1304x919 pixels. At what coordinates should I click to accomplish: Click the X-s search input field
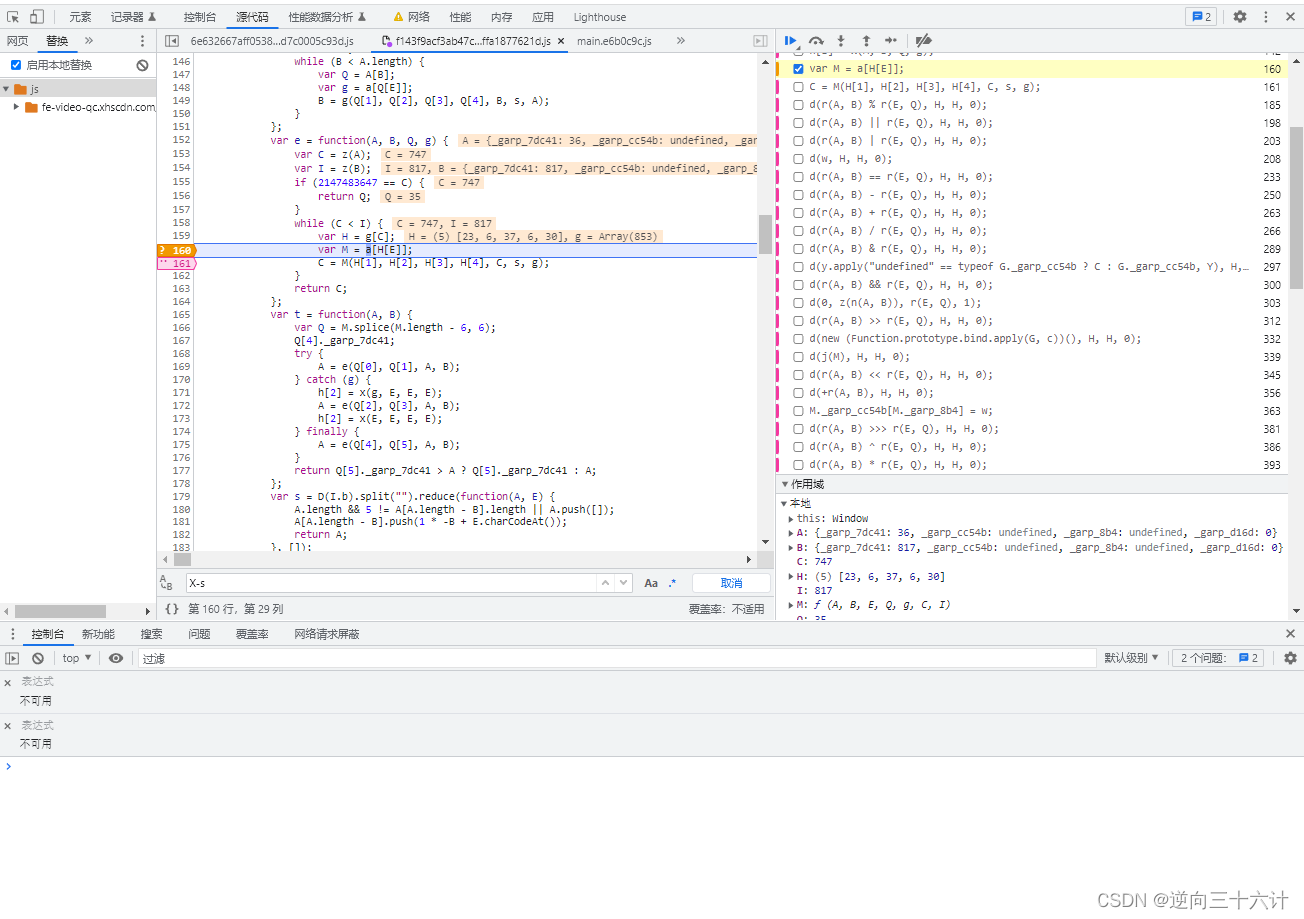tap(390, 583)
